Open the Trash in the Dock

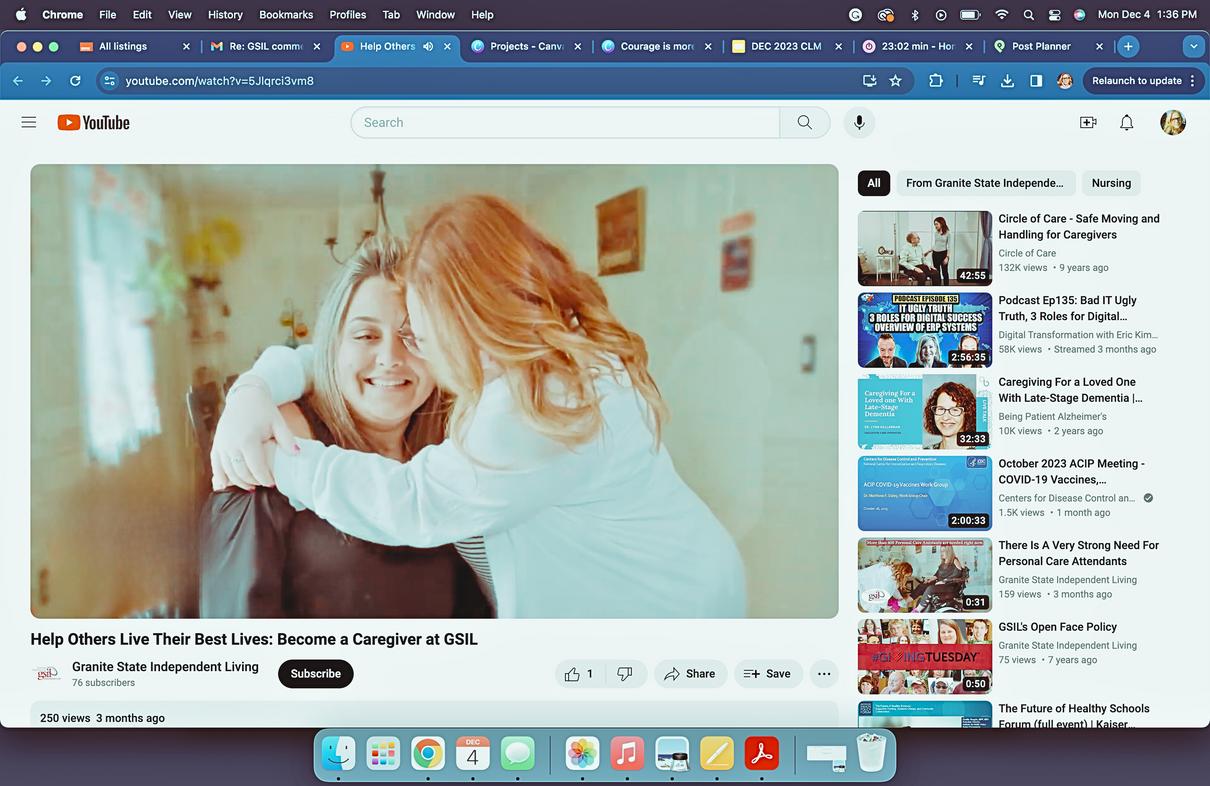tap(871, 754)
